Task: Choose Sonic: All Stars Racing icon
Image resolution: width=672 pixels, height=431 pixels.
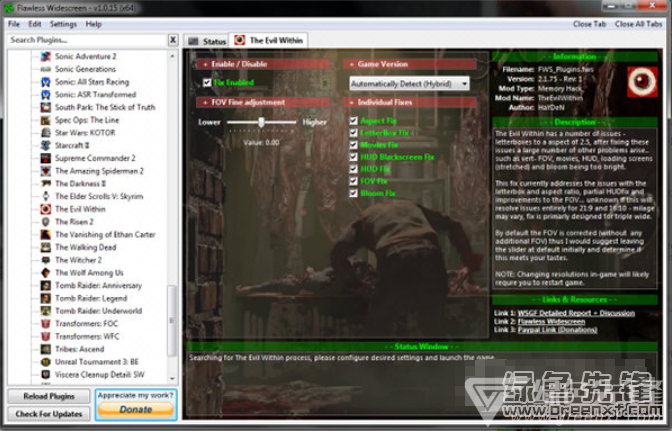Action: pos(46,82)
